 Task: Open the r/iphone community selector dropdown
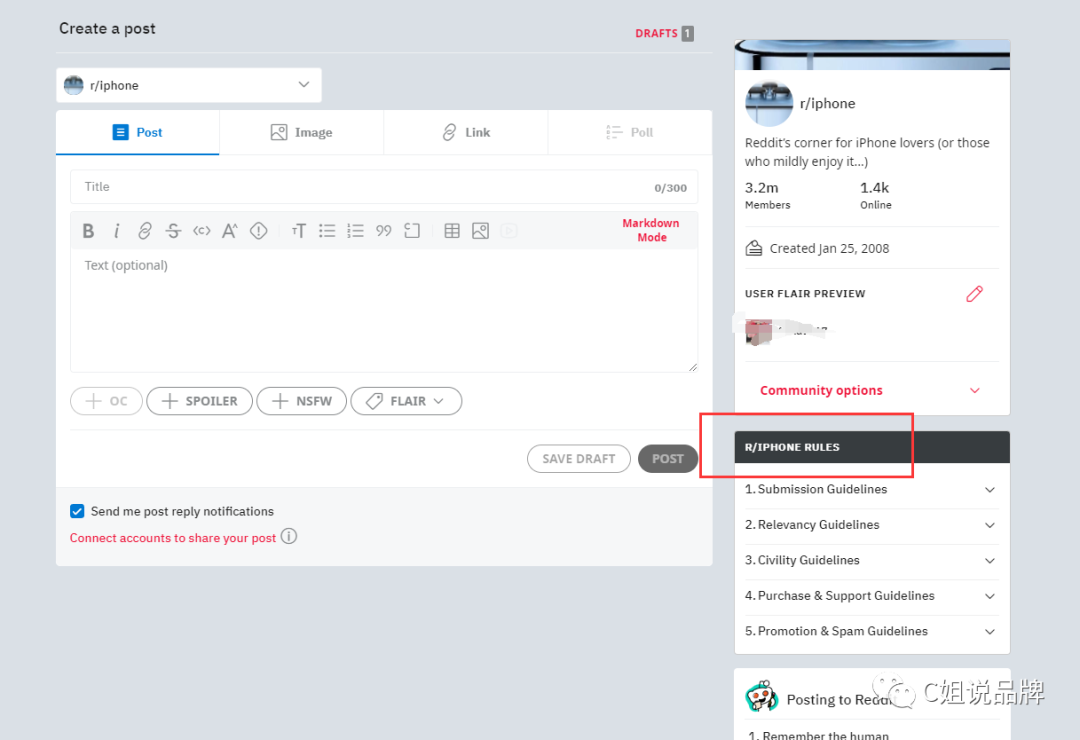pyautogui.click(x=189, y=85)
